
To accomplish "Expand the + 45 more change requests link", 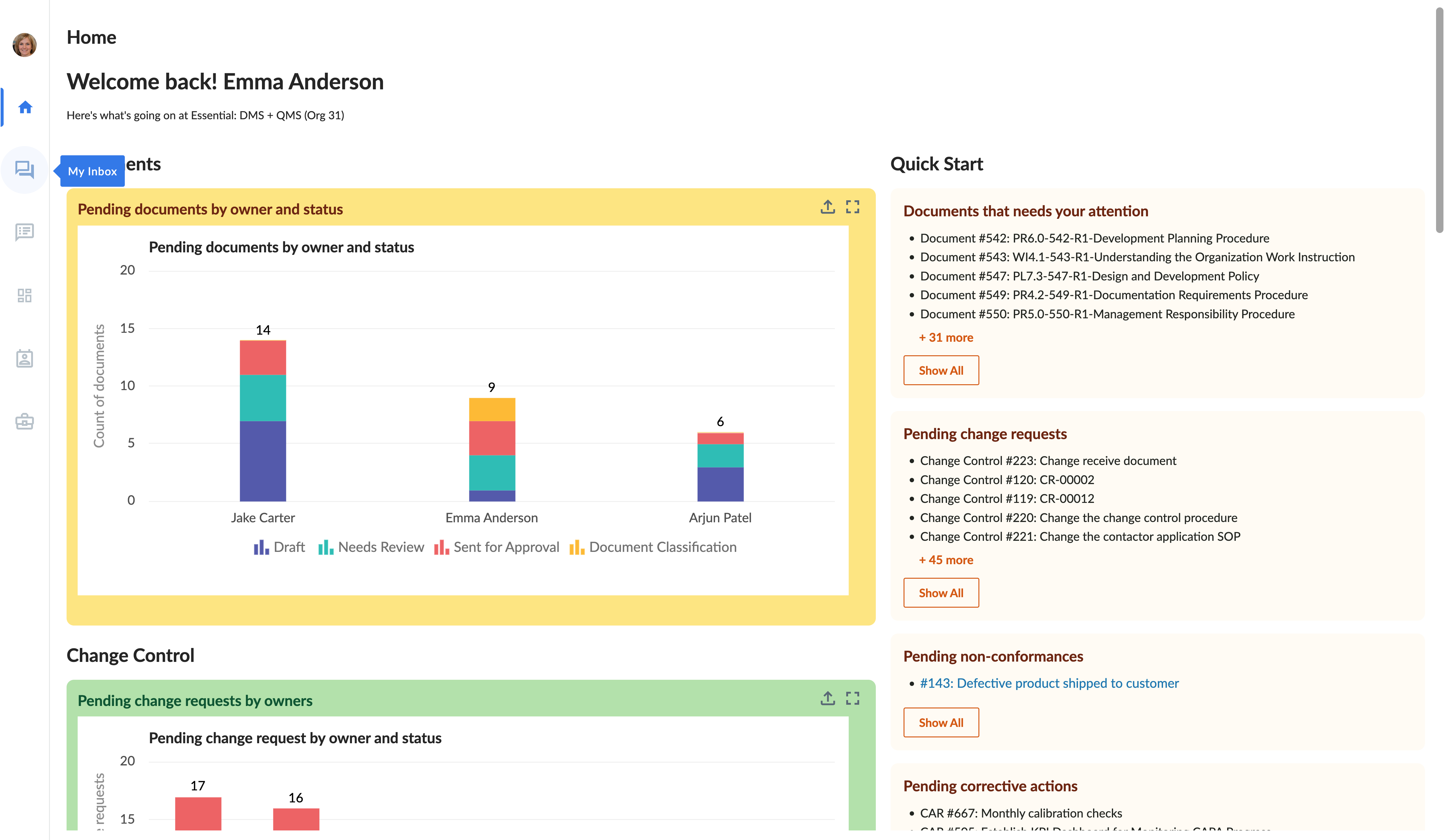I will 946,560.
